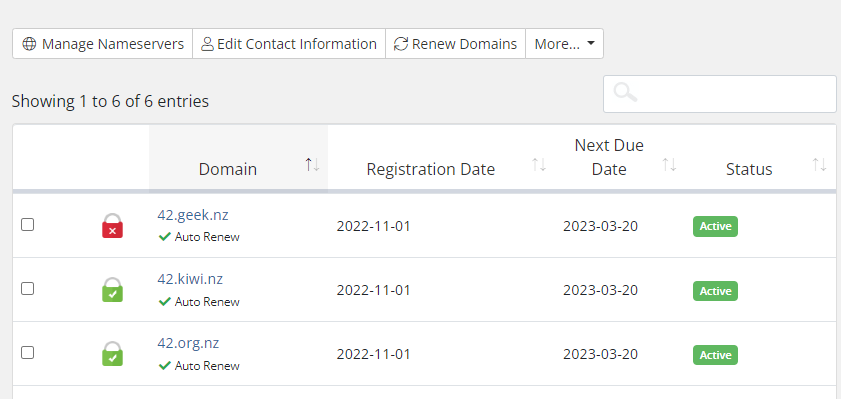This screenshot has height=399, width=841.
Task: Click the Auto Renew label under 42.kiwi.nz
Action: (x=207, y=302)
